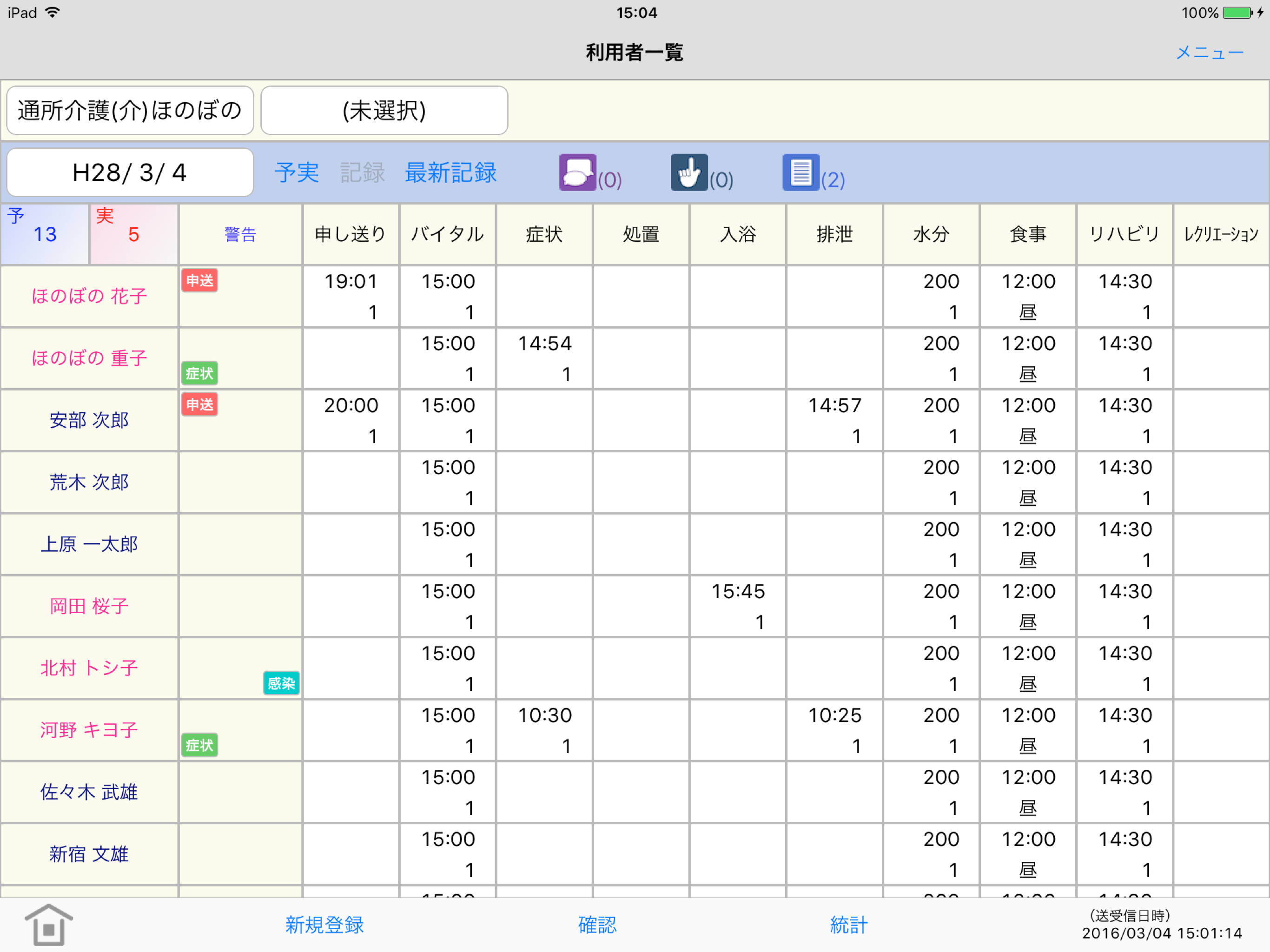Switch to the 最新記録 tab

click(451, 172)
